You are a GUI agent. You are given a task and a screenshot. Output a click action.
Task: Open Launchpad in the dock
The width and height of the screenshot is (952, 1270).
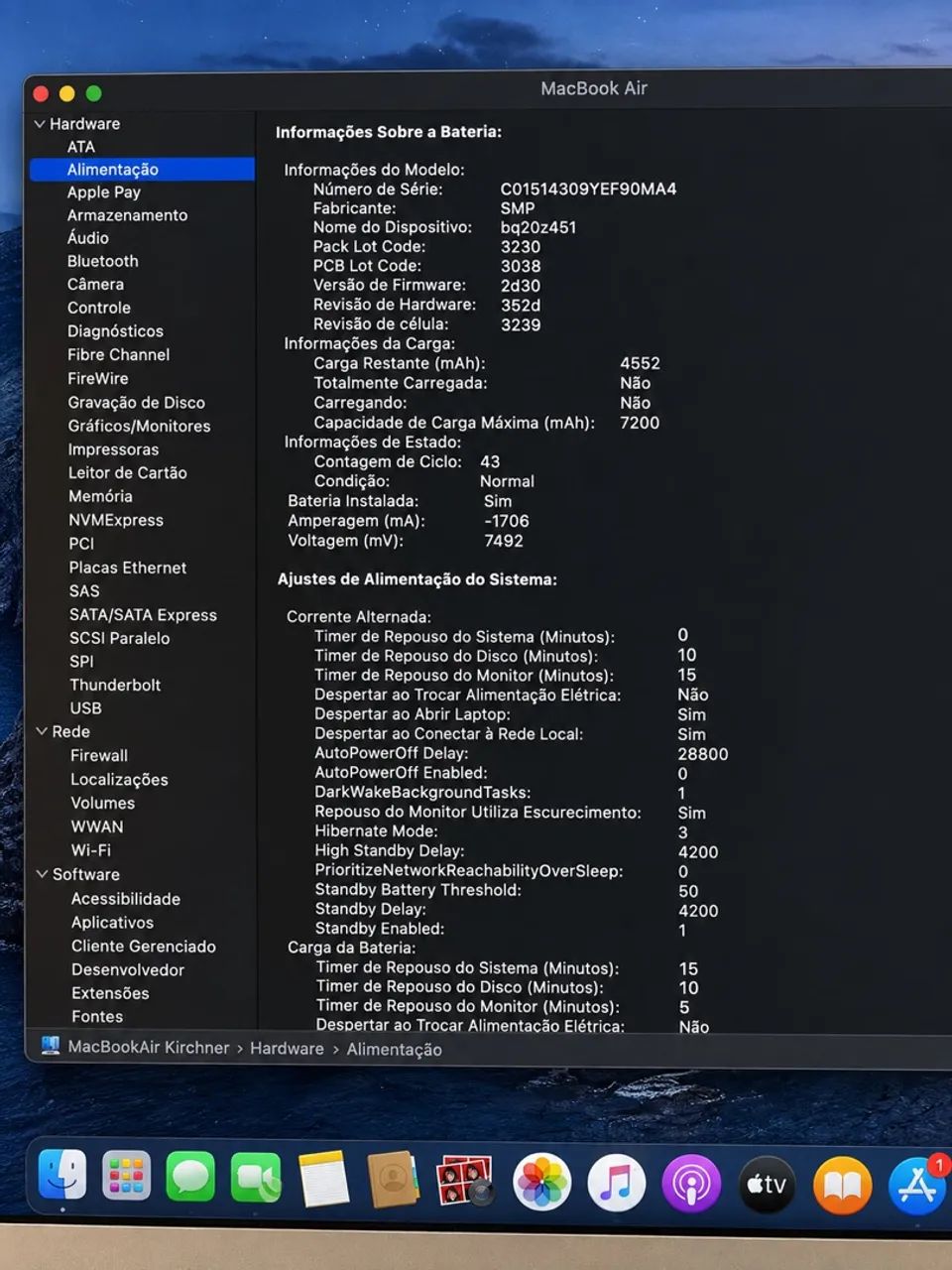click(126, 1177)
